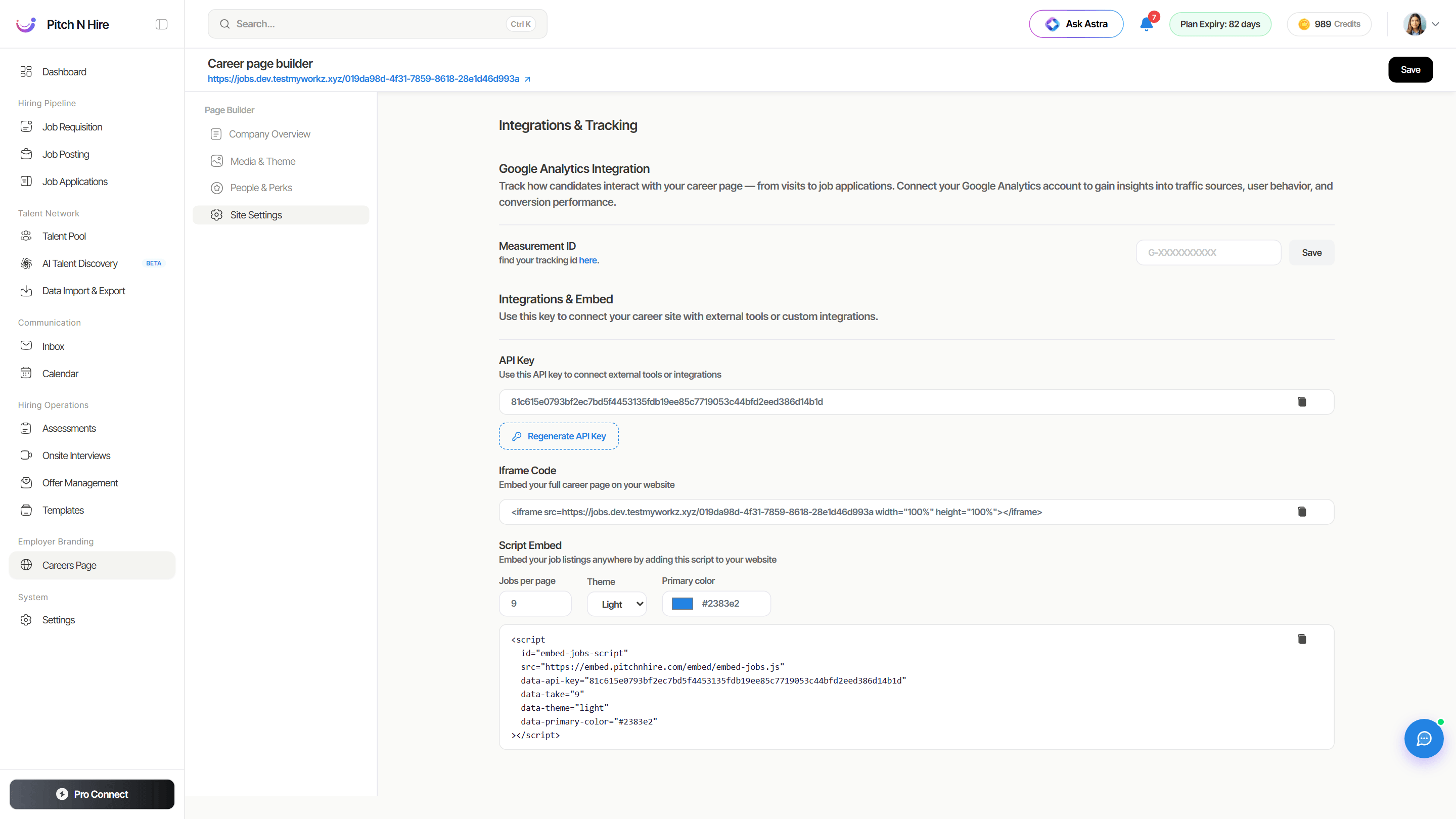This screenshot has width=1456, height=819.
Task: Focus the Measurement ID input field
Action: click(x=1208, y=253)
